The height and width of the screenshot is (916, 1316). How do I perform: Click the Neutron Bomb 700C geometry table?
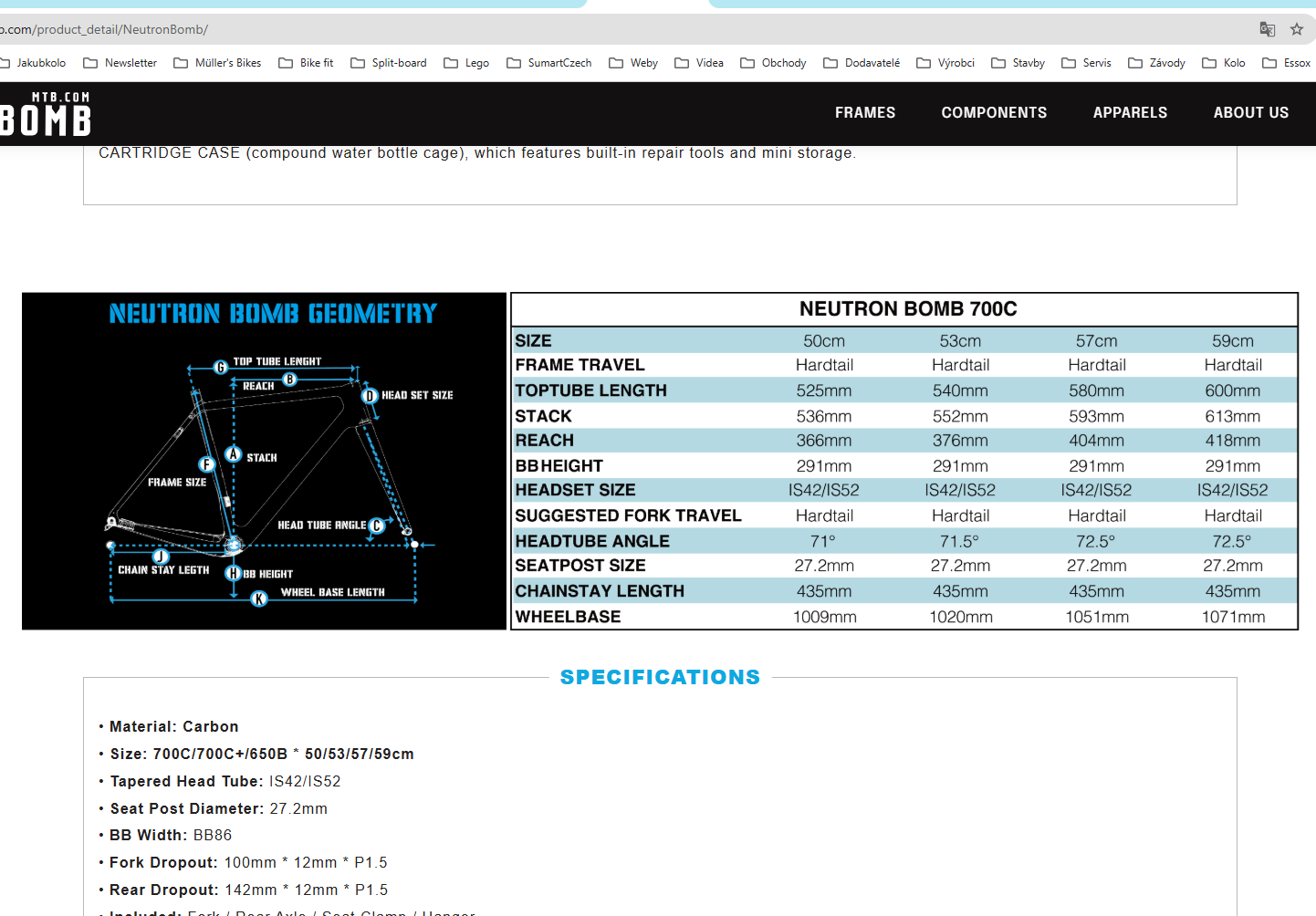(x=904, y=461)
